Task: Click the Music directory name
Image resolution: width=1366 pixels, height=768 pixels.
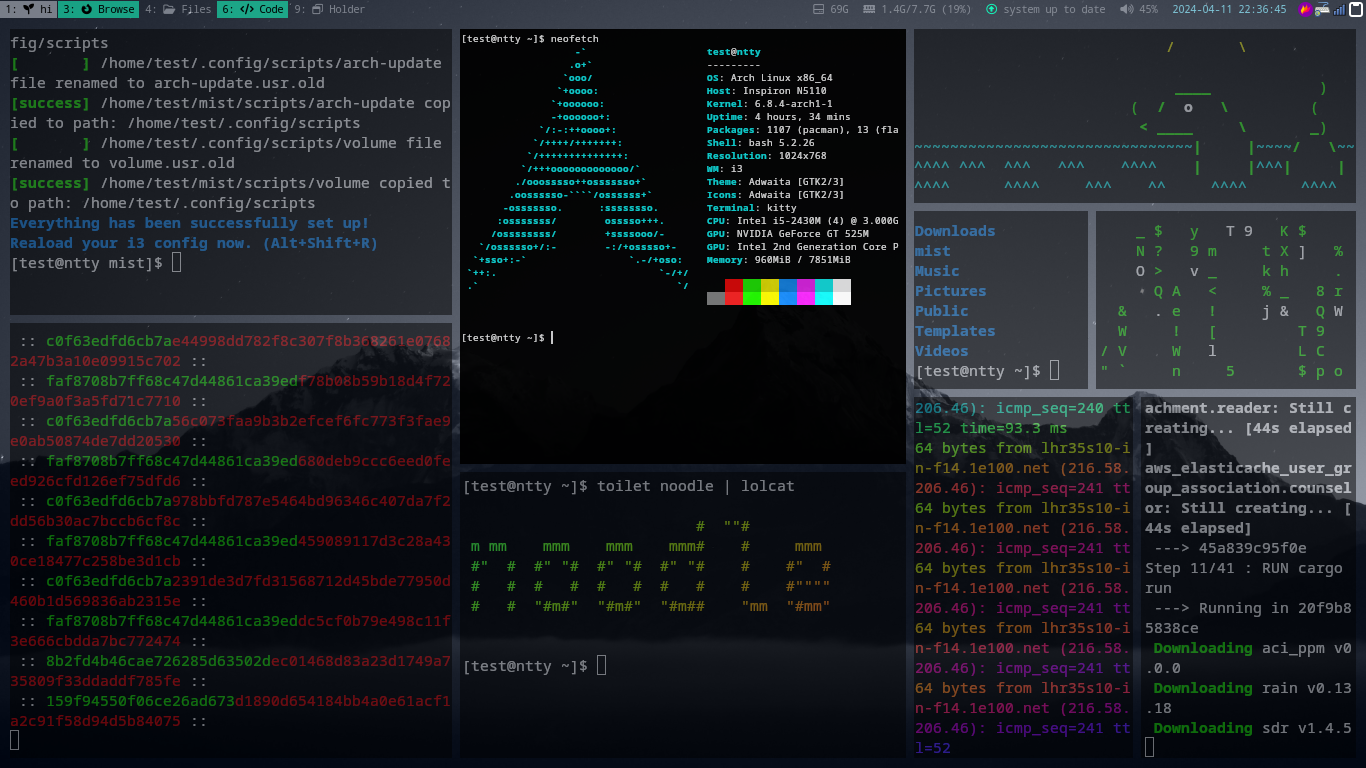Action: coord(937,271)
